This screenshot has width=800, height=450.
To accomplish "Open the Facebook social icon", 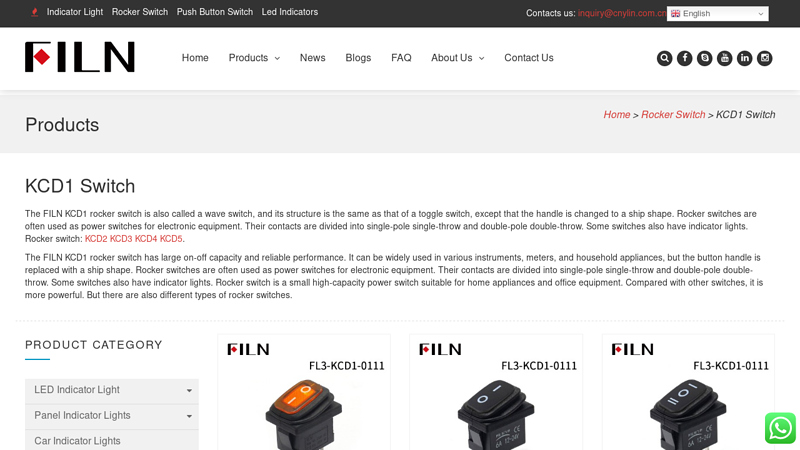I will coord(684,58).
